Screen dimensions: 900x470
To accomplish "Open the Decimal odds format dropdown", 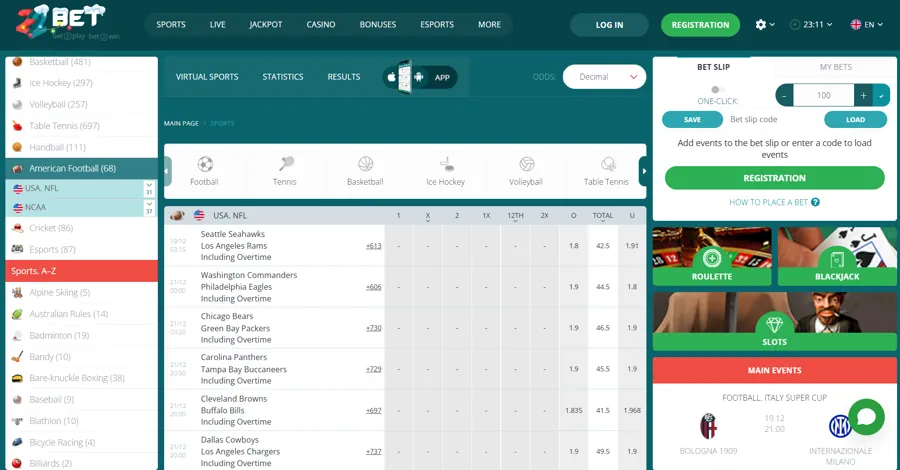I will point(604,77).
